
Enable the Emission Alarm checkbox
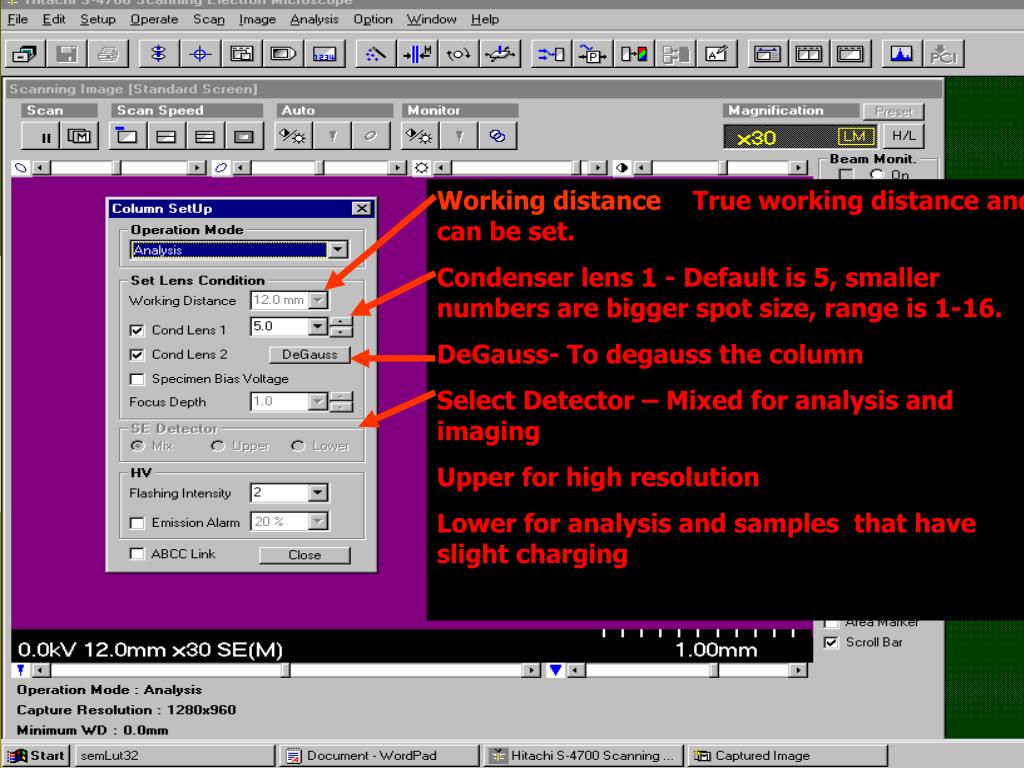136,522
